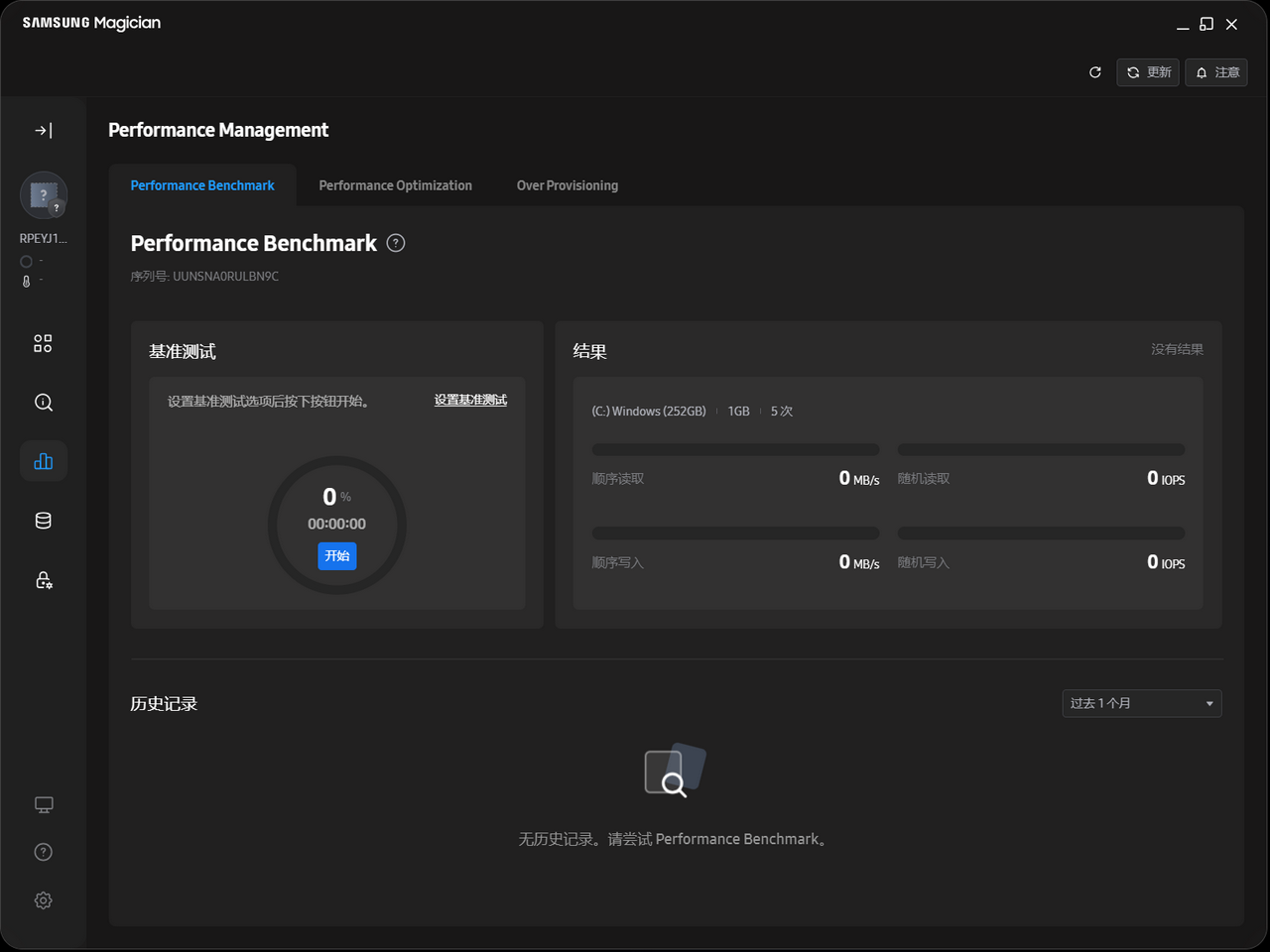Collapse the sidebar using the arrow icon
Screen dimensions: 1270x952
43,130
